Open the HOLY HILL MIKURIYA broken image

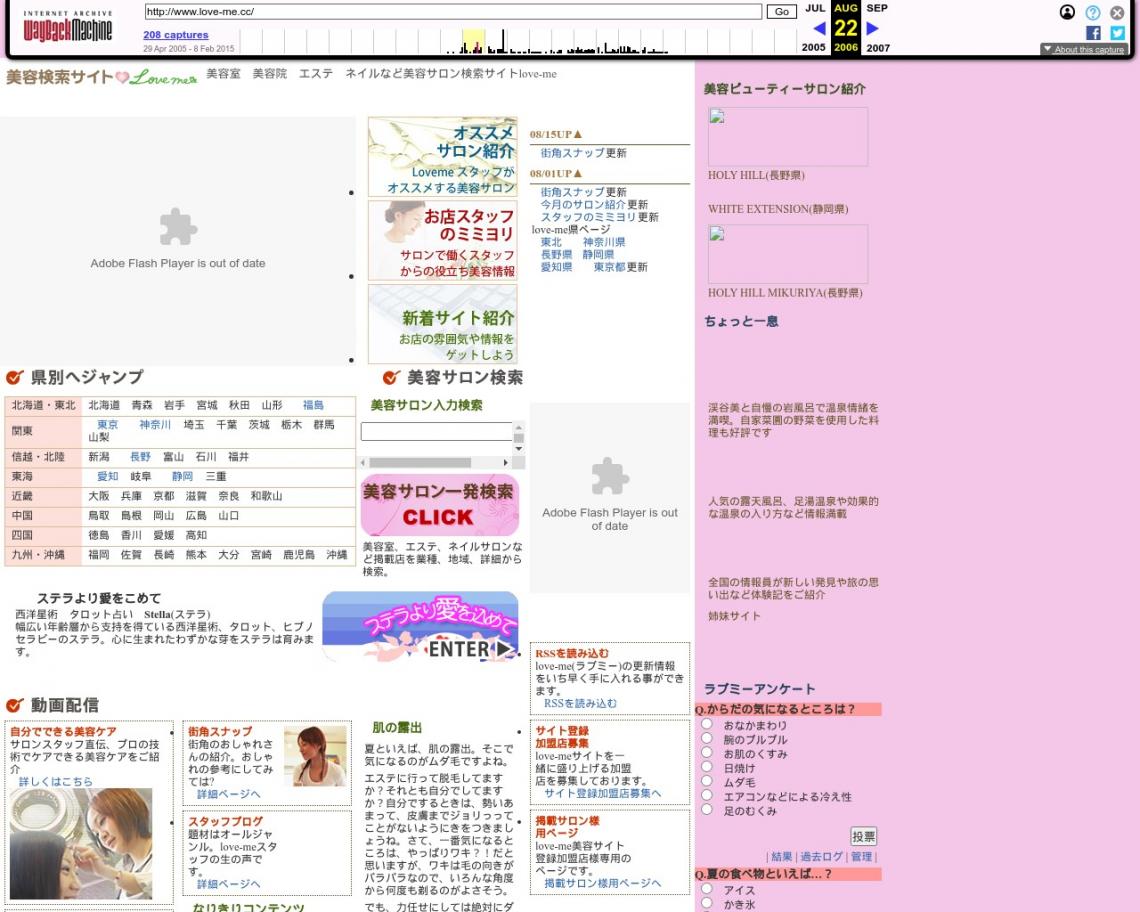click(x=787, y=254)
